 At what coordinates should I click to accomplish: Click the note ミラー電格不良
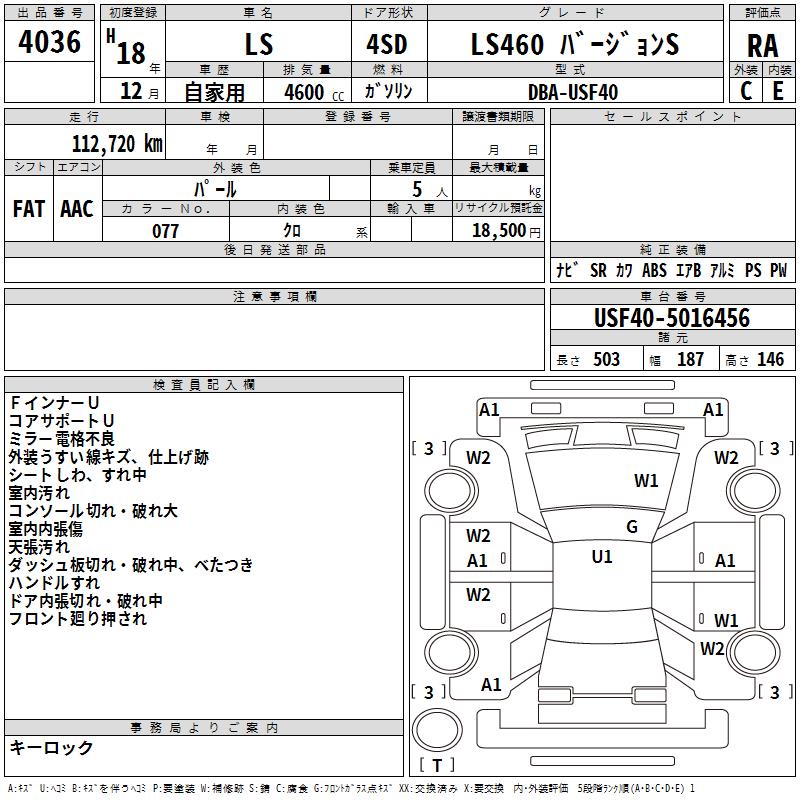(x=61, y=439)
